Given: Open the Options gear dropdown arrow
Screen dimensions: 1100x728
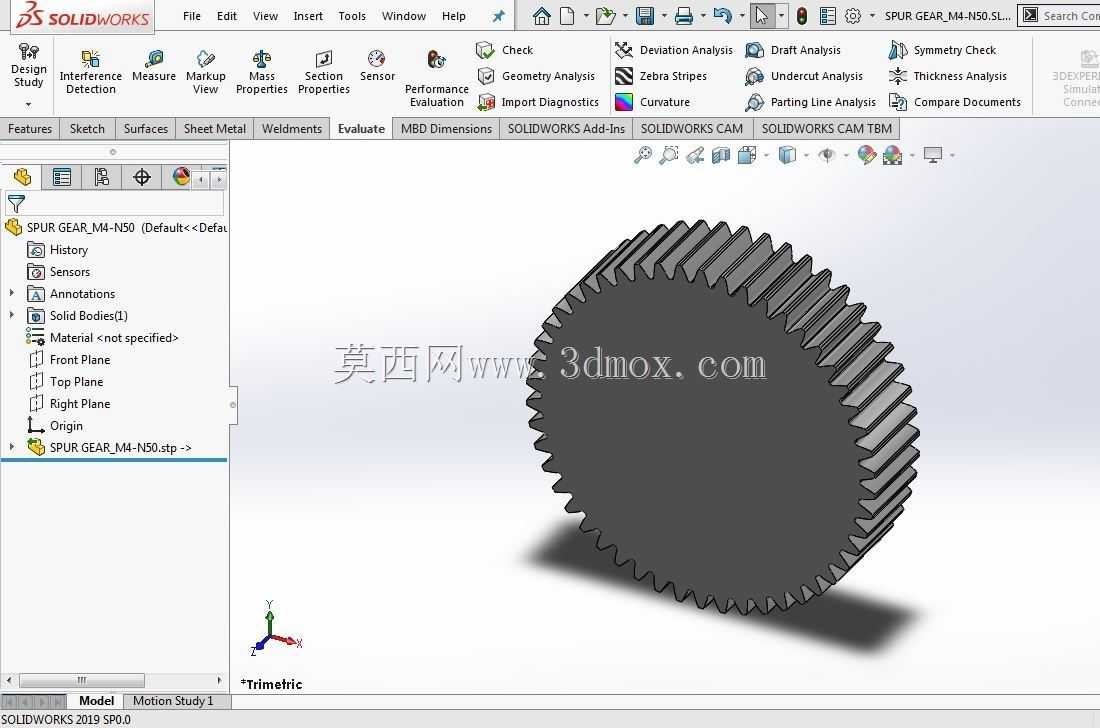Looking at the screenshot, I should (x=872, y=15).
